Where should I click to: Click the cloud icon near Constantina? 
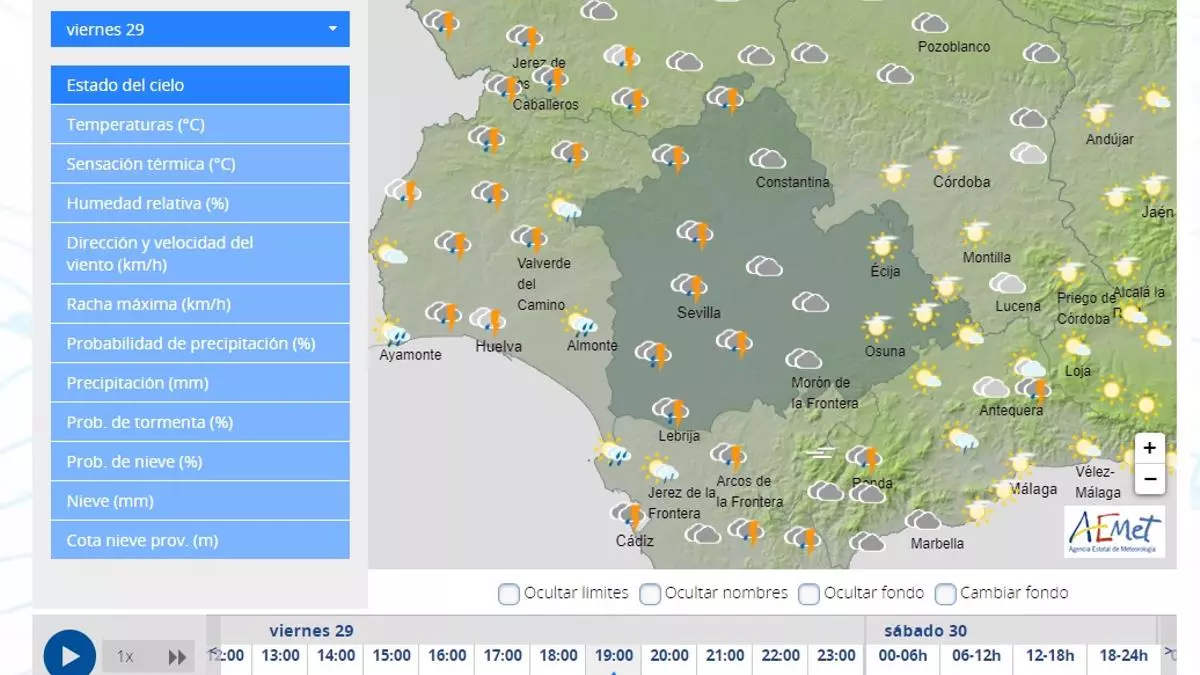767,159
